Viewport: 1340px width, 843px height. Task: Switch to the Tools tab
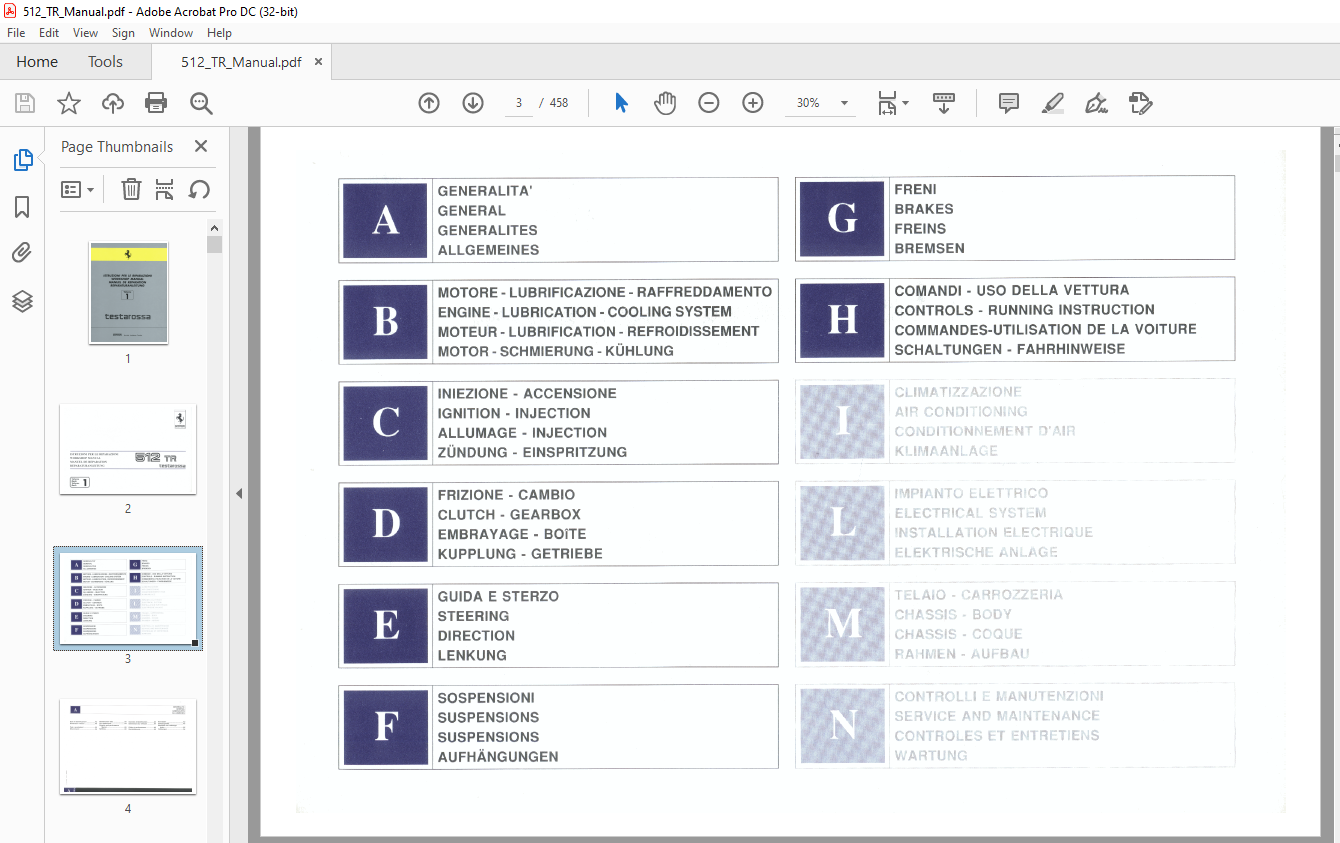(x=105, y=62)
